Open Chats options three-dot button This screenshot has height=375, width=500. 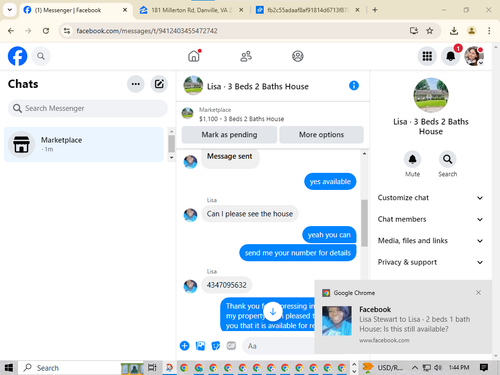tap(136, 84)
